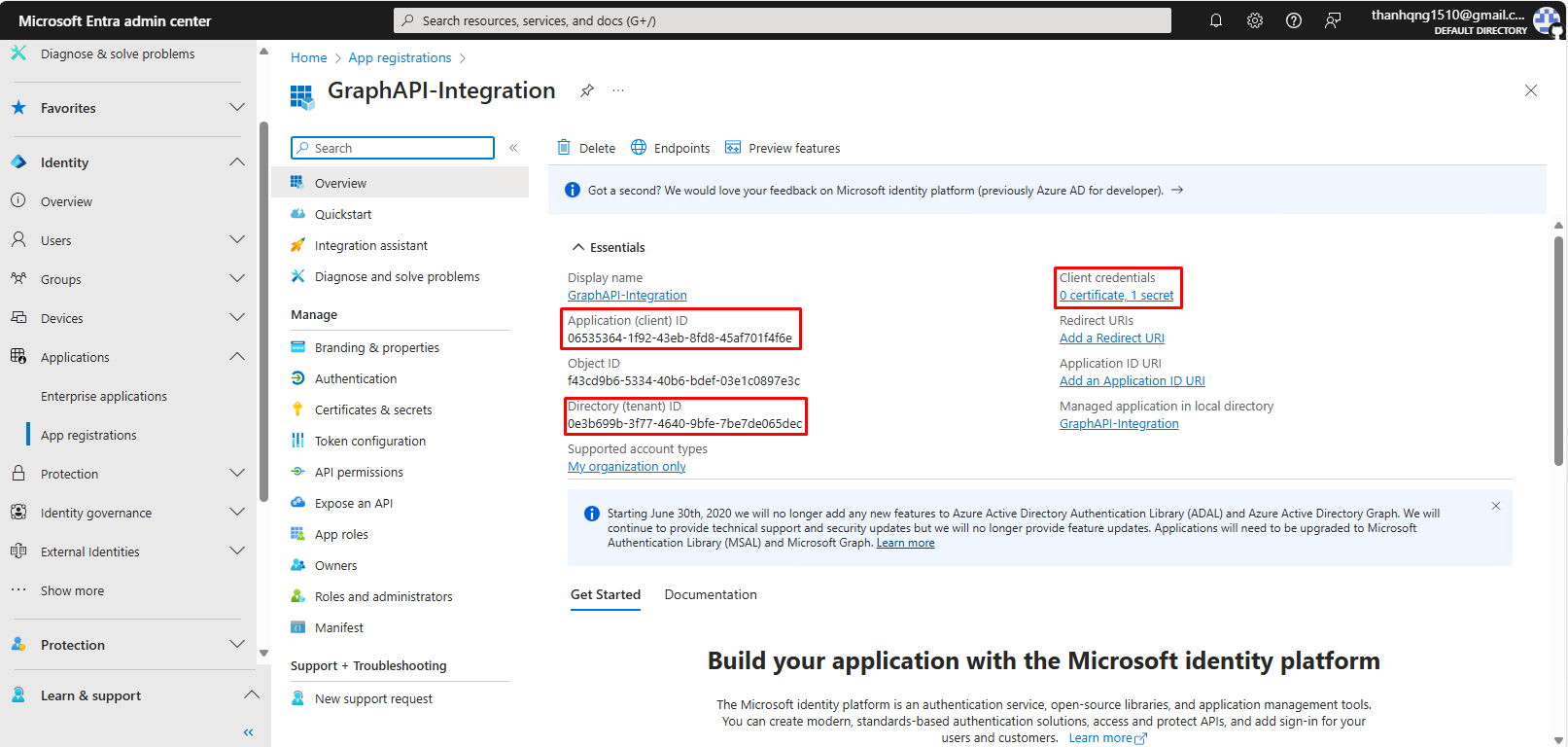Follow Learn more link in ADAL notice
Screen dimensions: 1568x747
coord(906,543)
